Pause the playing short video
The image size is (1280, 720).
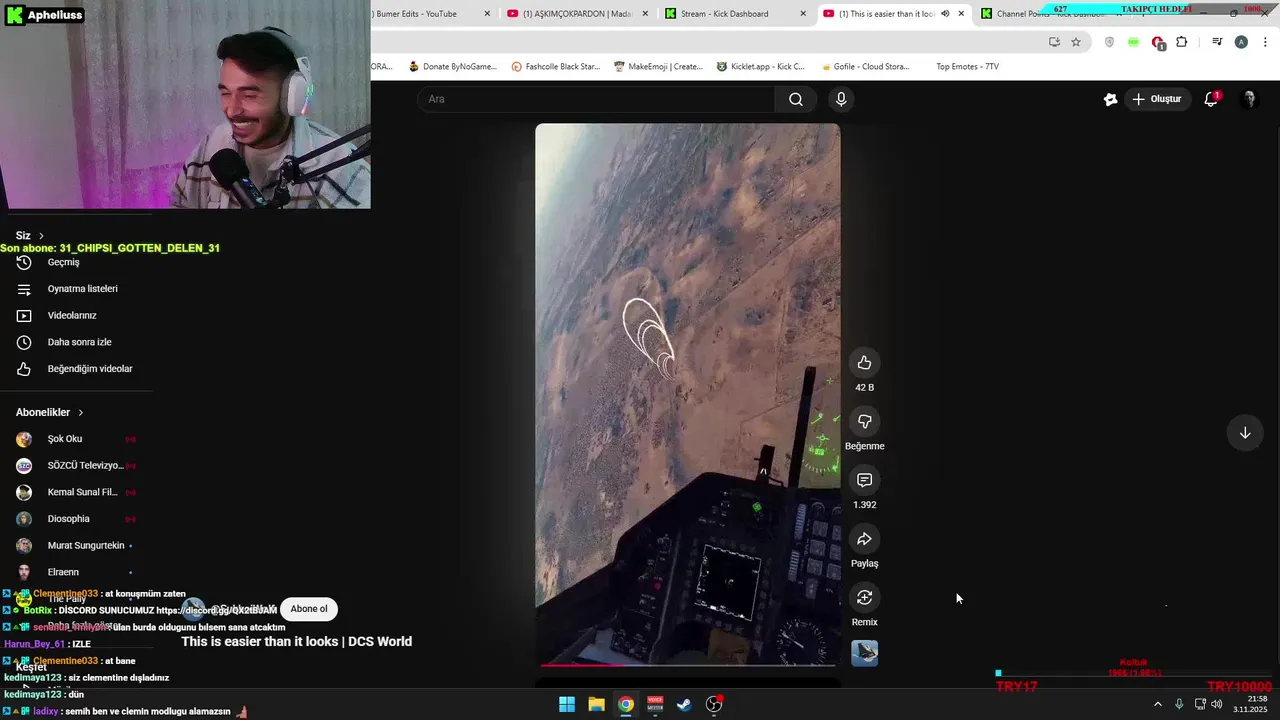[x=688, y=395]
